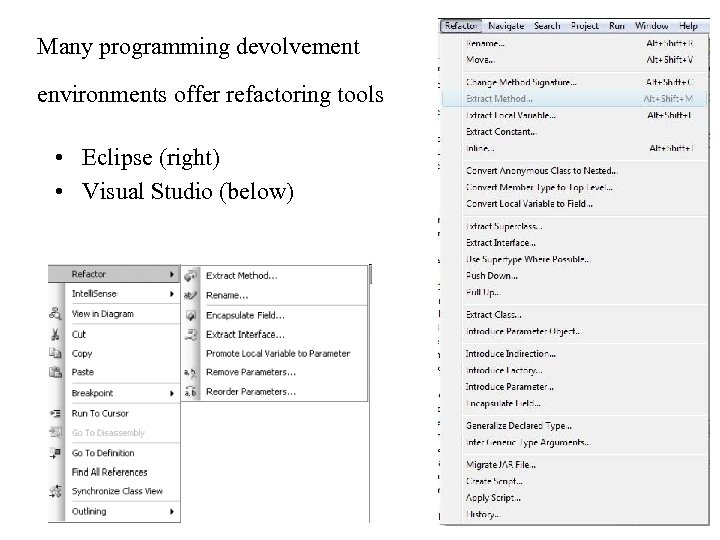This screenshot has width=720, height=540.
Task: Click the Reorder Parameters icon
Action: (190, 392)
